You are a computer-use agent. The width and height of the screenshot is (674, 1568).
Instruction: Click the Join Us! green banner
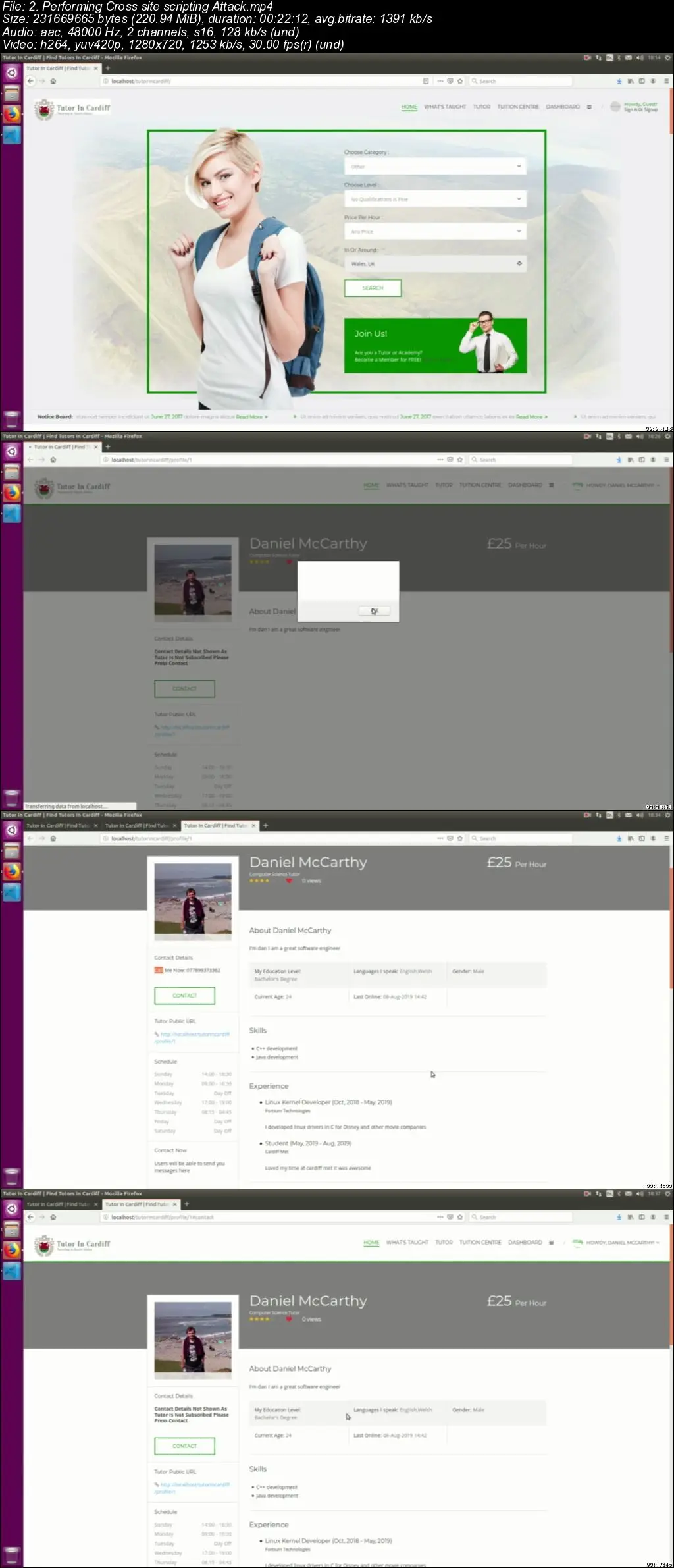[435, 346]
